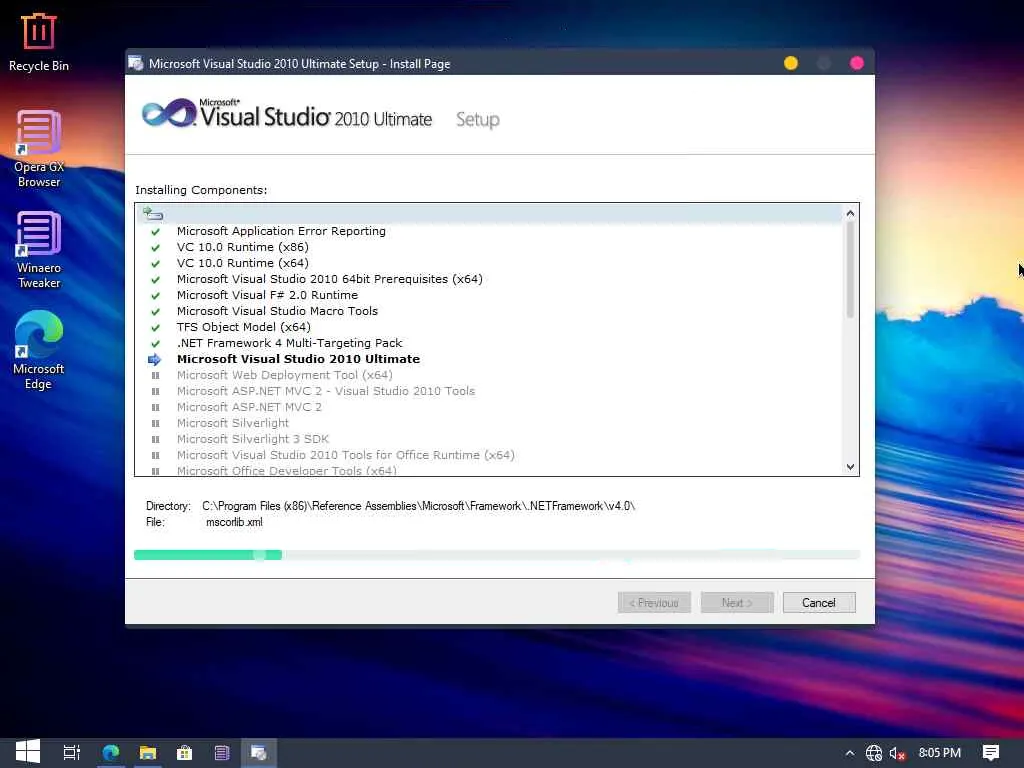
Task: Select Microsoft Visual F# 2.0 Runtime row
Action: (x=267, y=295)
